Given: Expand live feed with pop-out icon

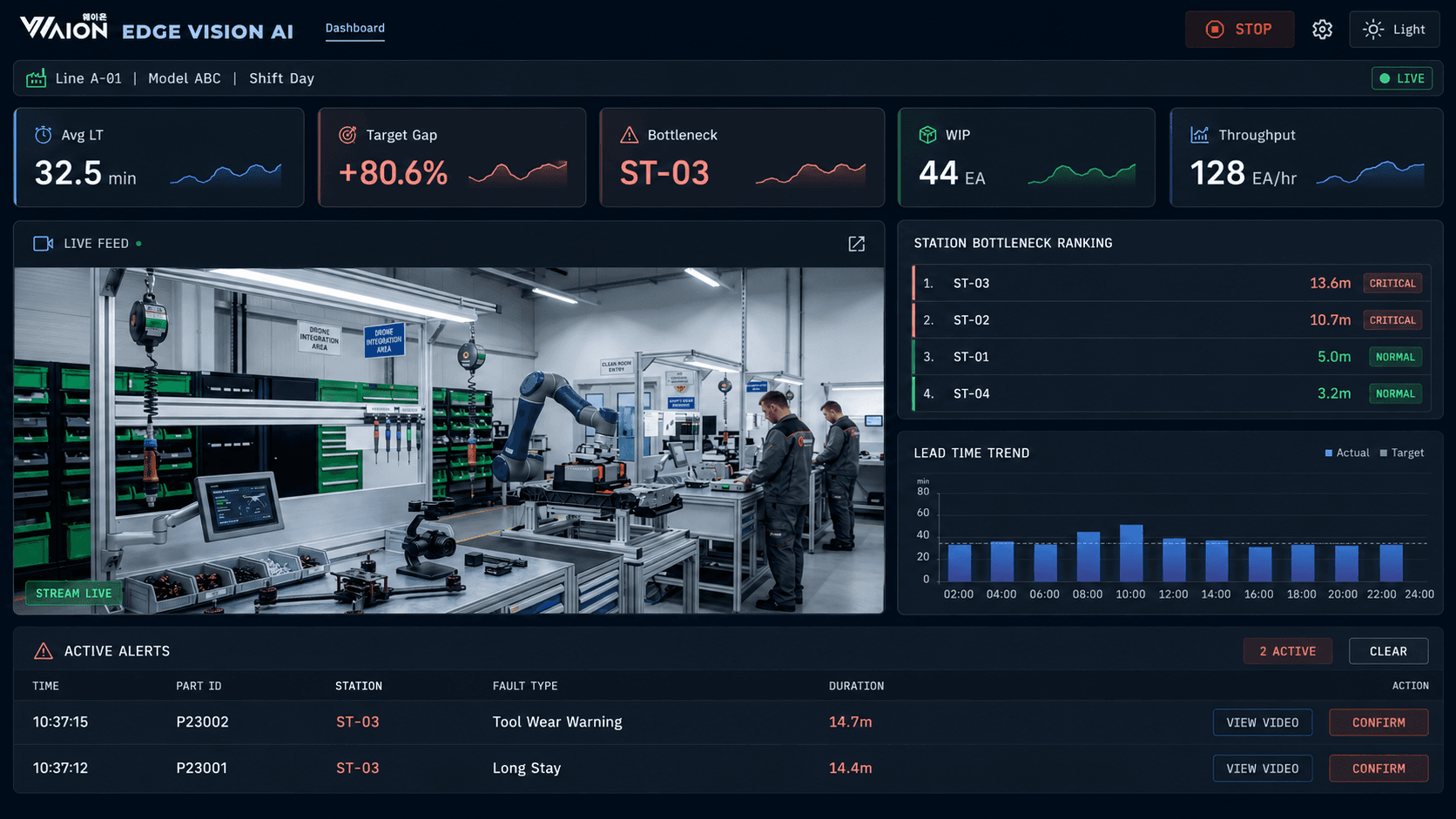Looking at the screenshot, I should pyautogui.click(x=857, y=244).
